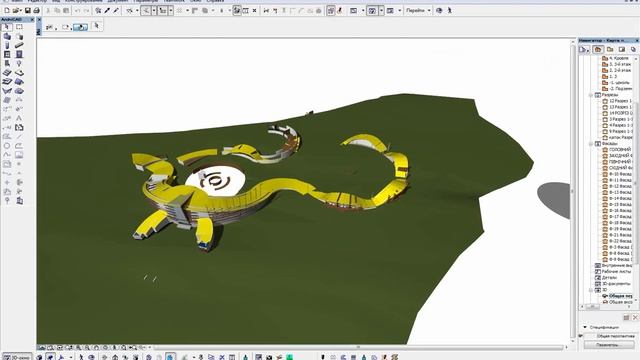Click the Publisher Sets icon in Navigator
Image resolution: width=640 pixels, height=360 pixels.
(x=633, y=49)
